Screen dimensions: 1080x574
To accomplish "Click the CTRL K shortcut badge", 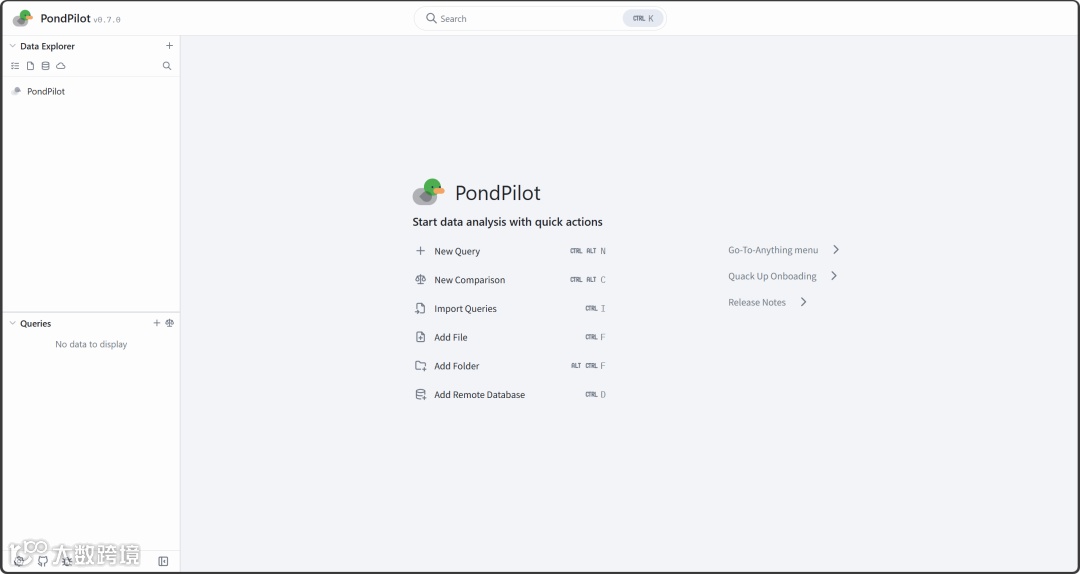I will [x=643, y=19].
